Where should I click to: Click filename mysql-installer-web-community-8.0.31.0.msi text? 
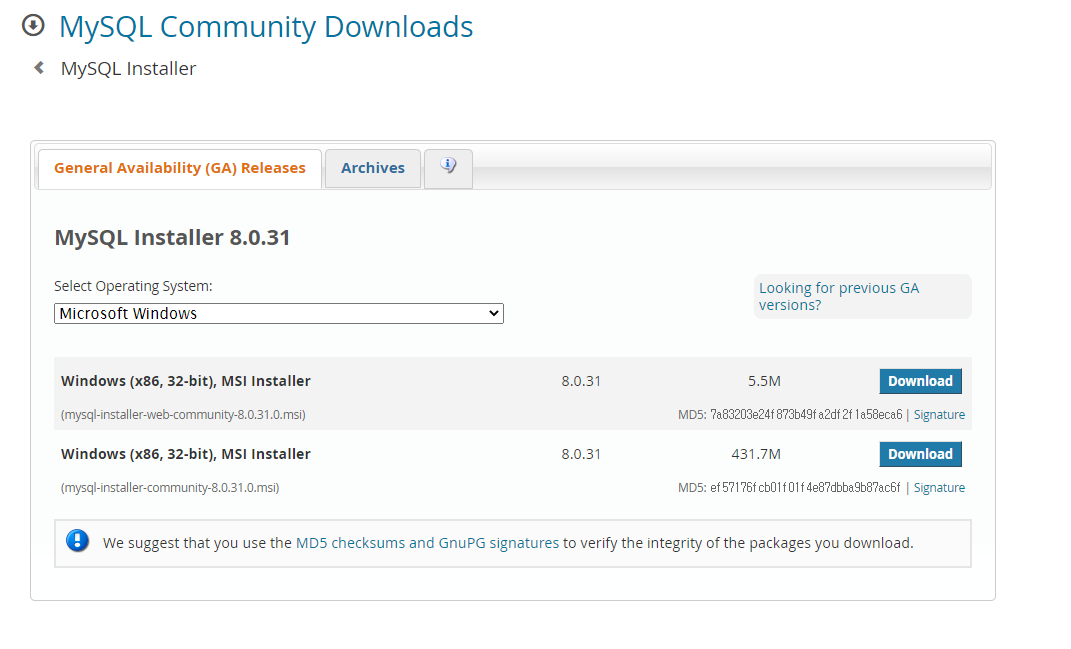[x=183, y=415]
